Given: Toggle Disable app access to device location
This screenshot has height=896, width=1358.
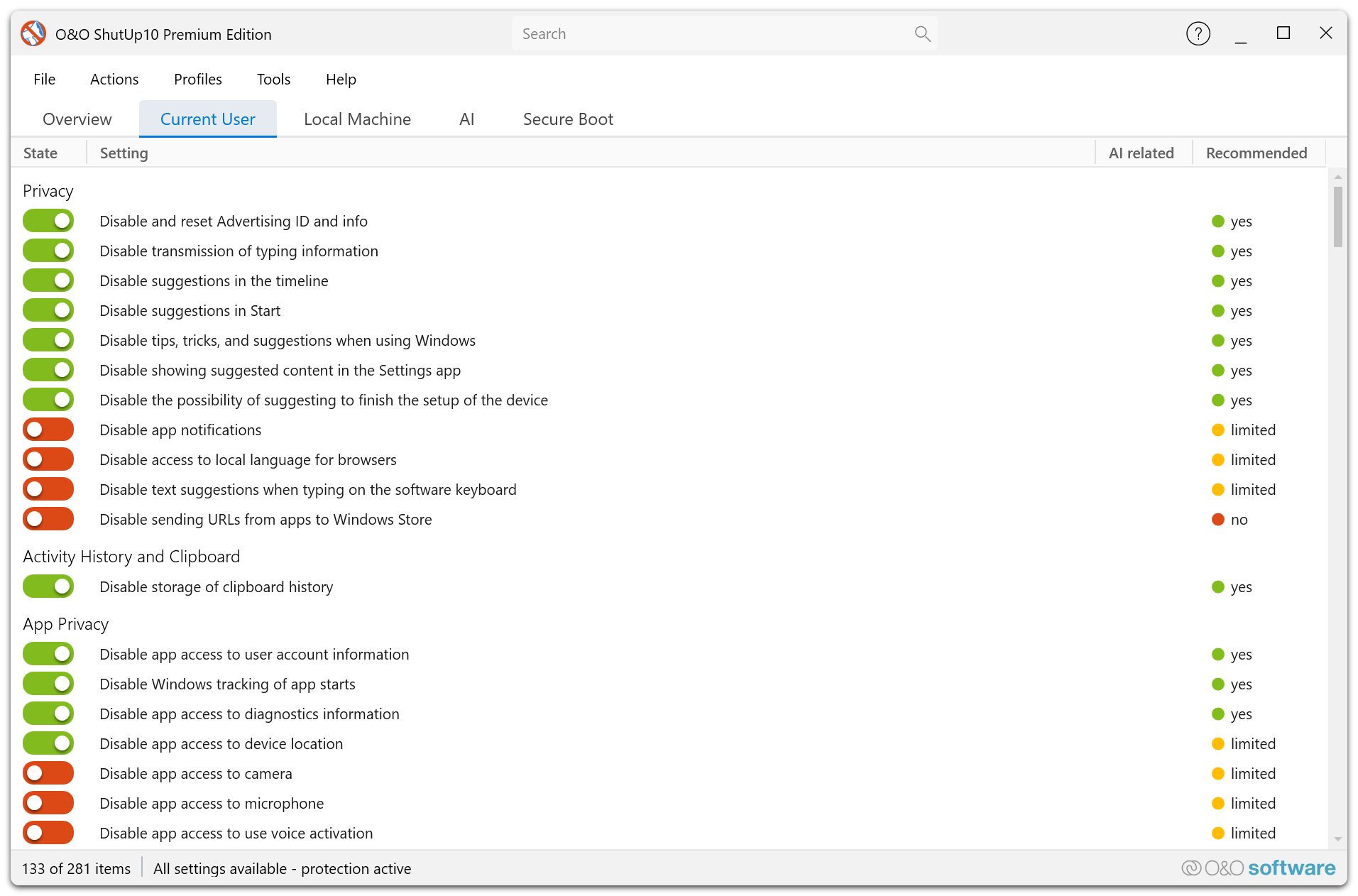Looking at the screenshot, I should click(x=48, y=743).
